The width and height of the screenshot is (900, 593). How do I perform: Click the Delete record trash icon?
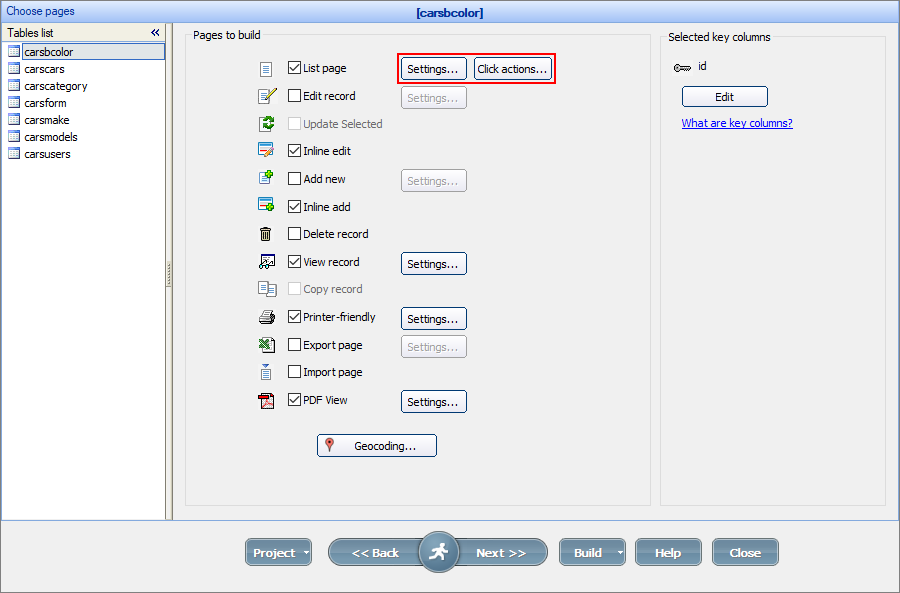(267, 233)
